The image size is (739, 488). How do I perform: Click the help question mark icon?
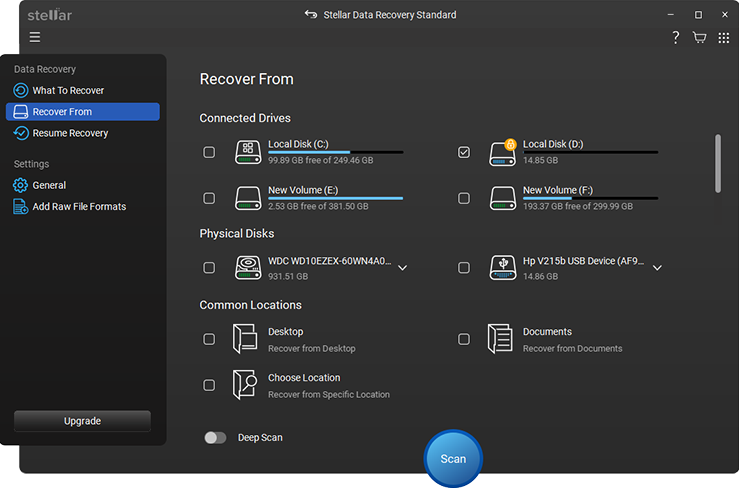675,37
